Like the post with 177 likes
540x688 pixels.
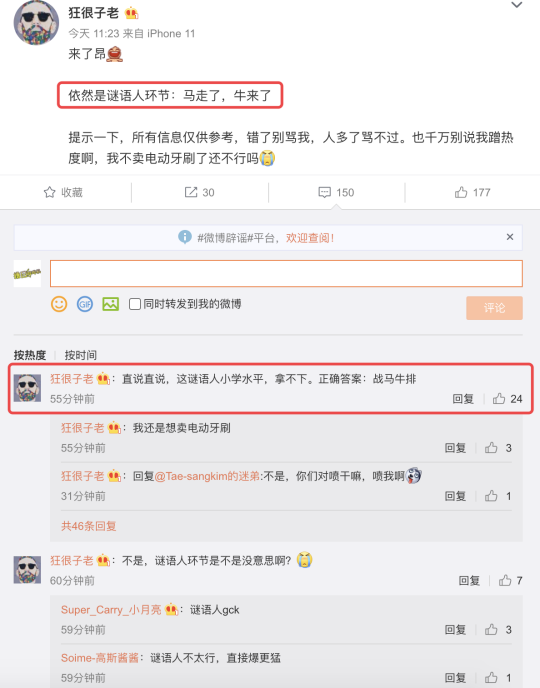472,192
